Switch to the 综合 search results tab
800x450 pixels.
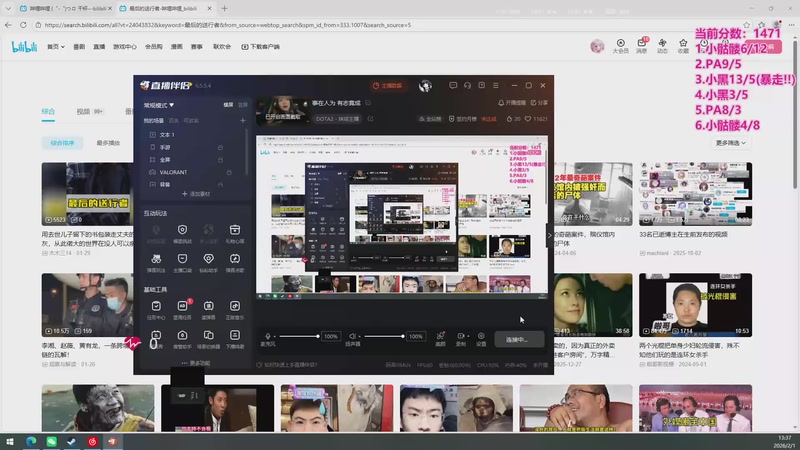48,111
